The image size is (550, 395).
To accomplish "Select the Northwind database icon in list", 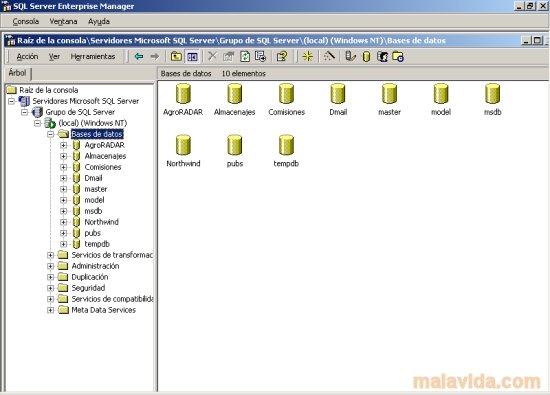I will click(x=183, y=145).
